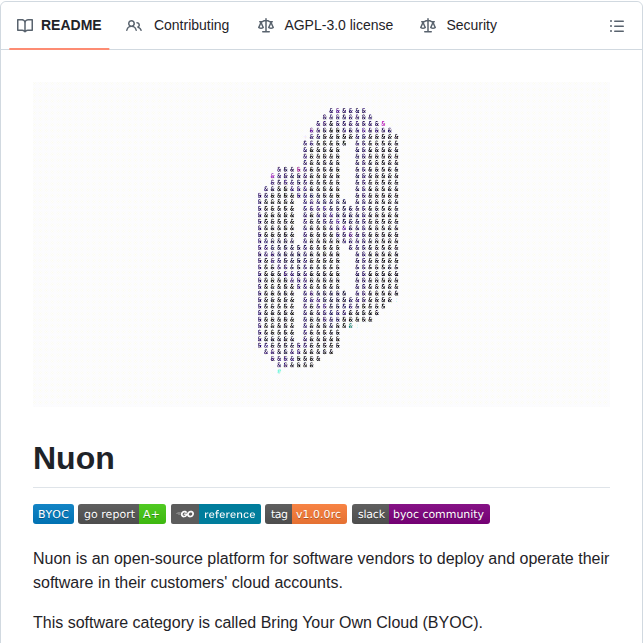Click the tag v1.0.0rc badge
Viewport: 643px width, 643px height.
[x=306, y=514]
